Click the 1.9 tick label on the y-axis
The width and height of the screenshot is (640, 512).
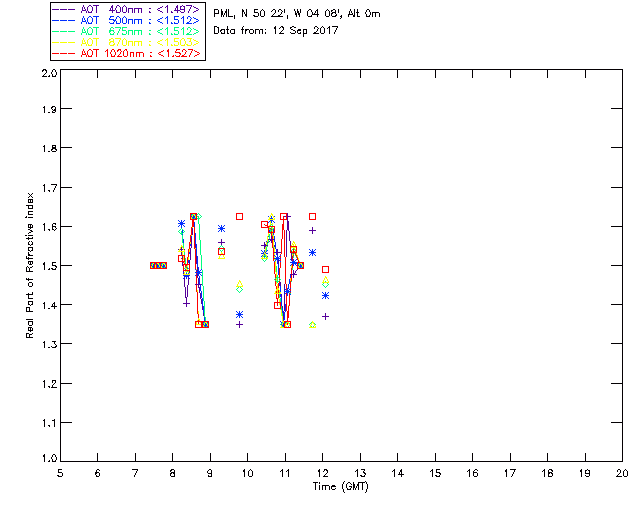click(x=49, y=109)
